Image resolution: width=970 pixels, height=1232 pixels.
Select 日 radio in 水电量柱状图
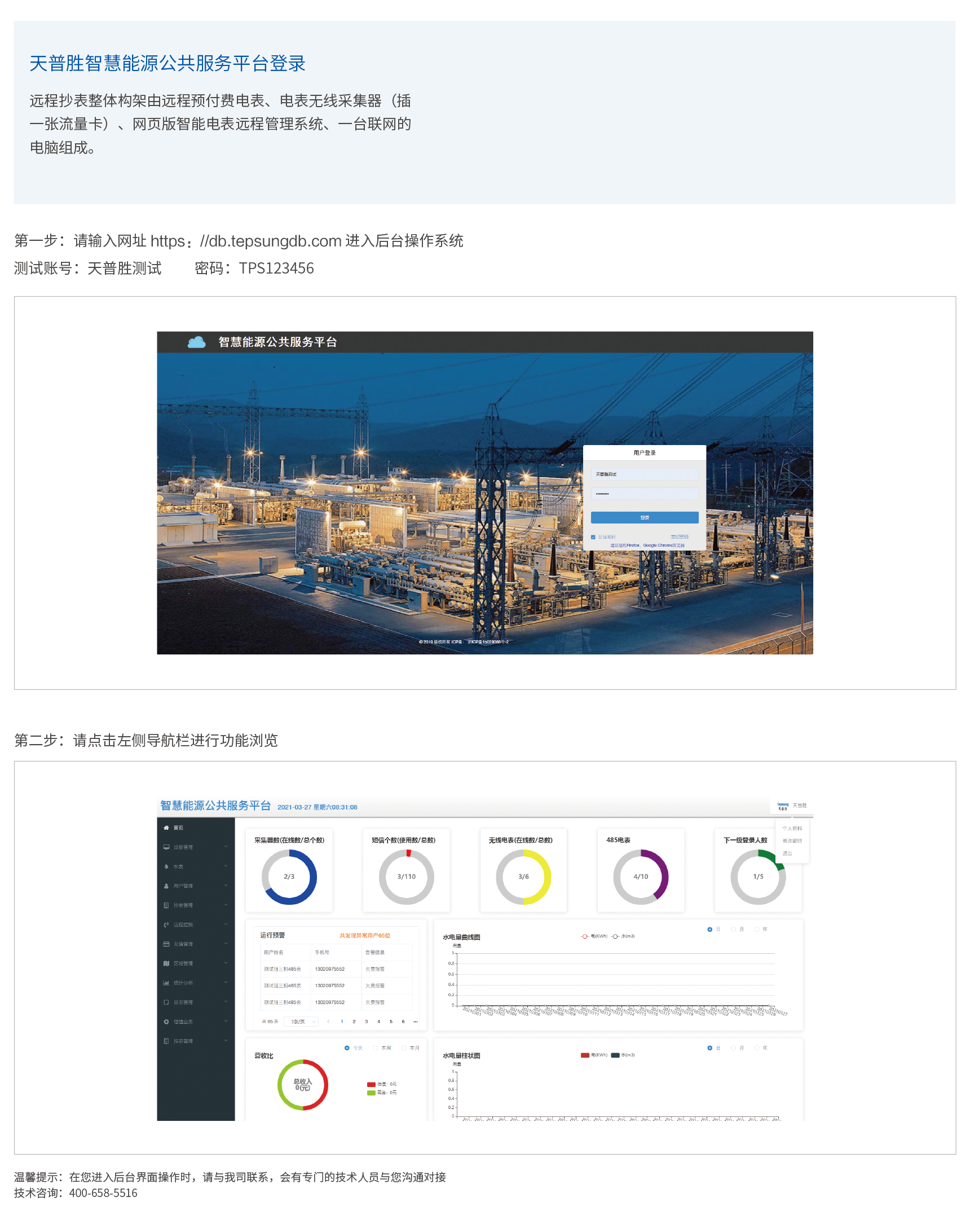[x=710, y=1048]
